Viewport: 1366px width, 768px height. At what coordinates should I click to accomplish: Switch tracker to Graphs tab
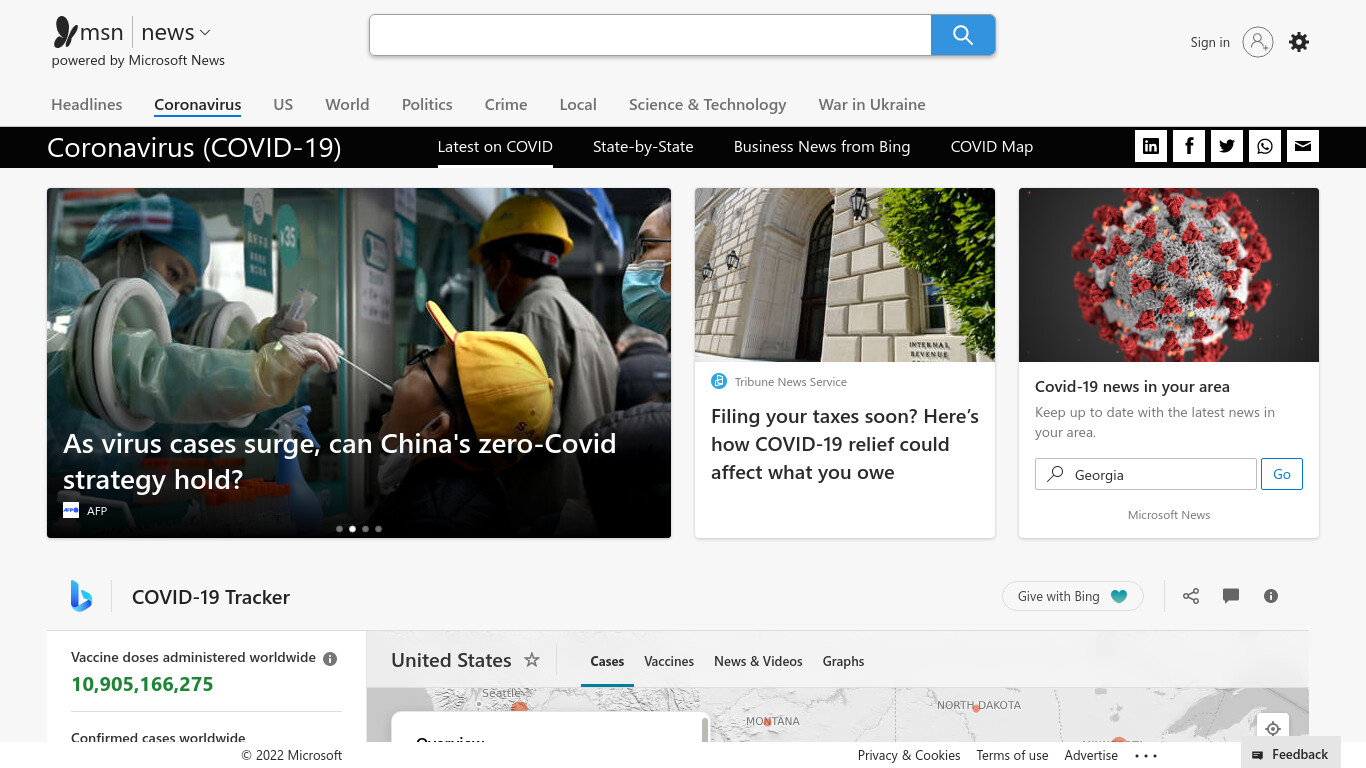tap(843, 661)
